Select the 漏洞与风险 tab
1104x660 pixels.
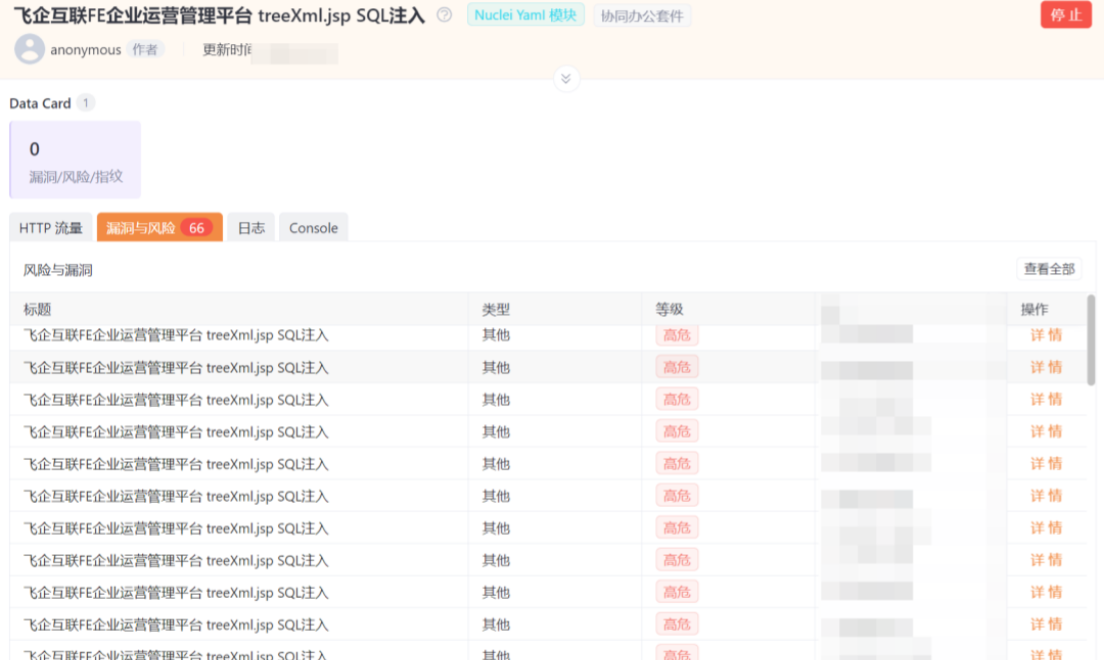[x=160, y=228]
